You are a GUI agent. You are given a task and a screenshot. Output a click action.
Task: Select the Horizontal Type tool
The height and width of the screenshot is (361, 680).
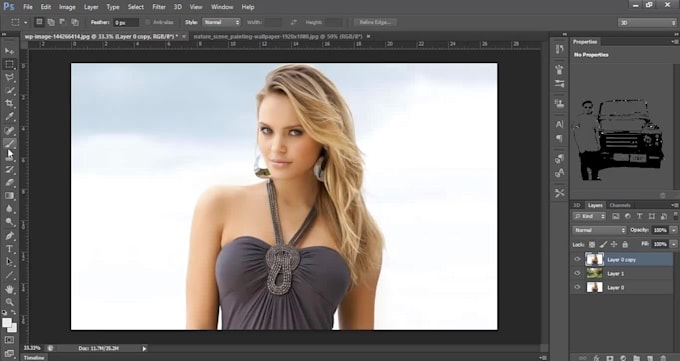10,249
